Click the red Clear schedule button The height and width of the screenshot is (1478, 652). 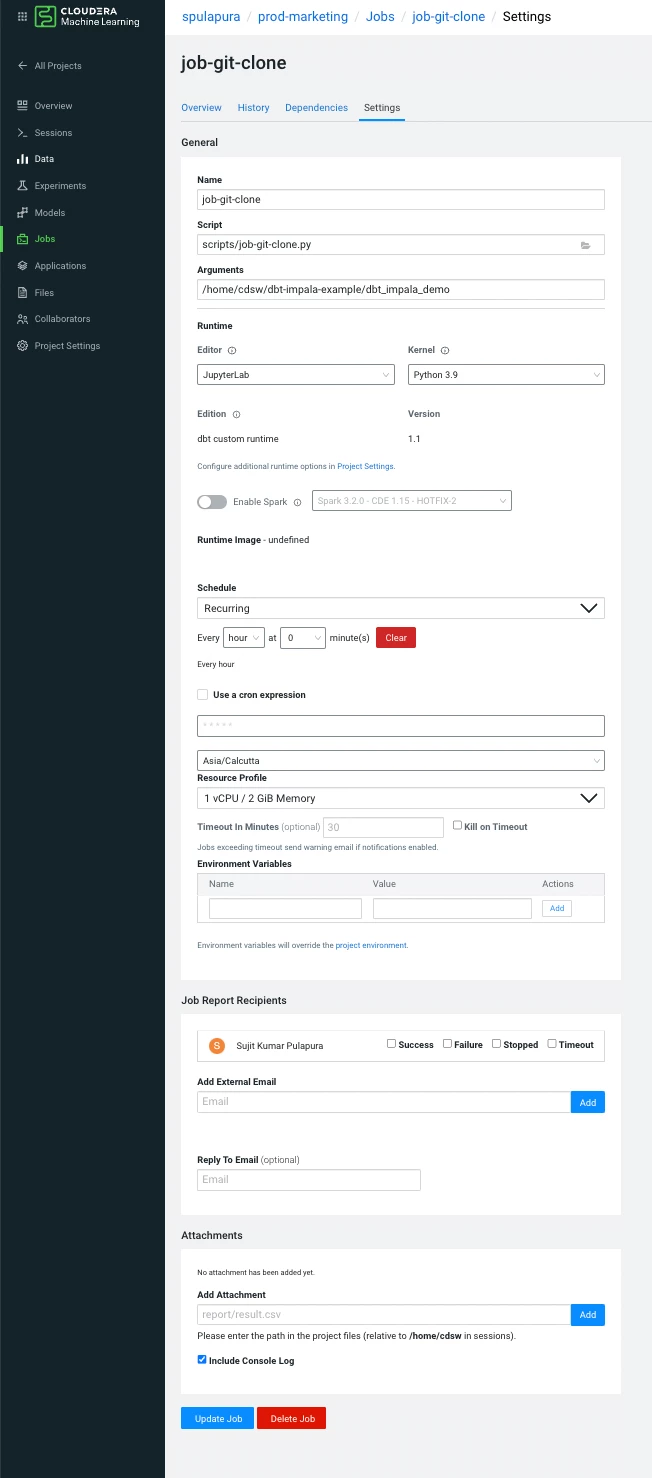396,638
